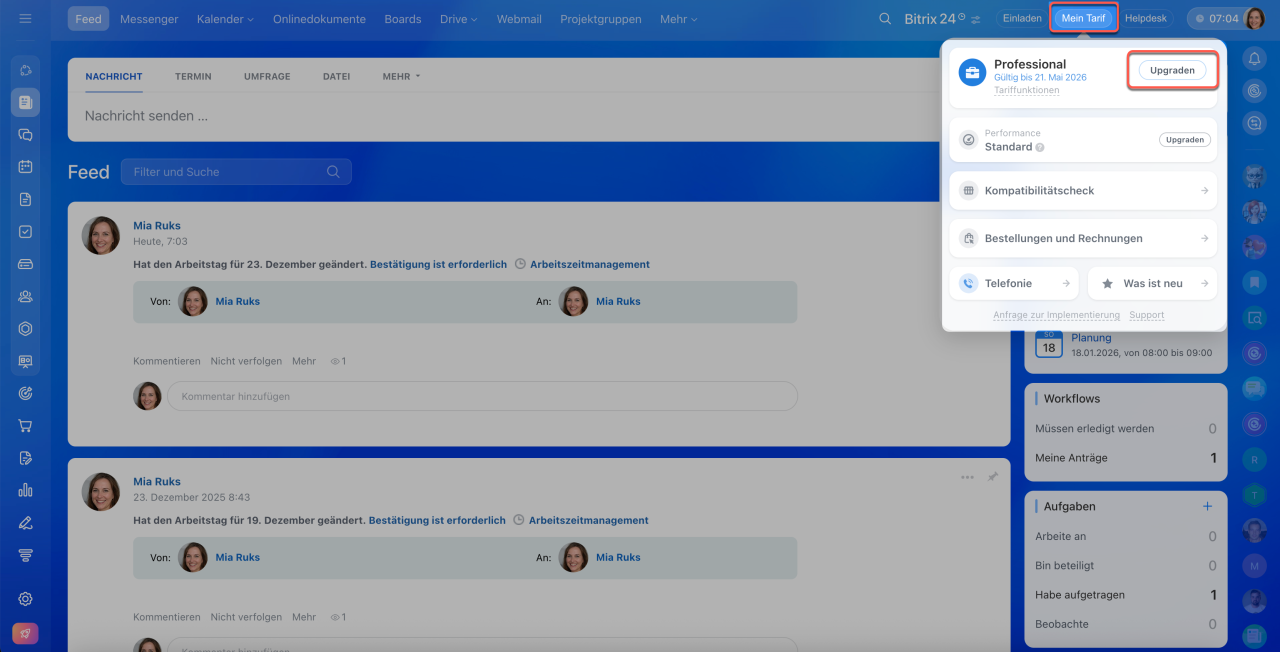The image size is (1280, 652).
Task: Open the Feed icon in left sidebar
Action: tap(26, 102)
